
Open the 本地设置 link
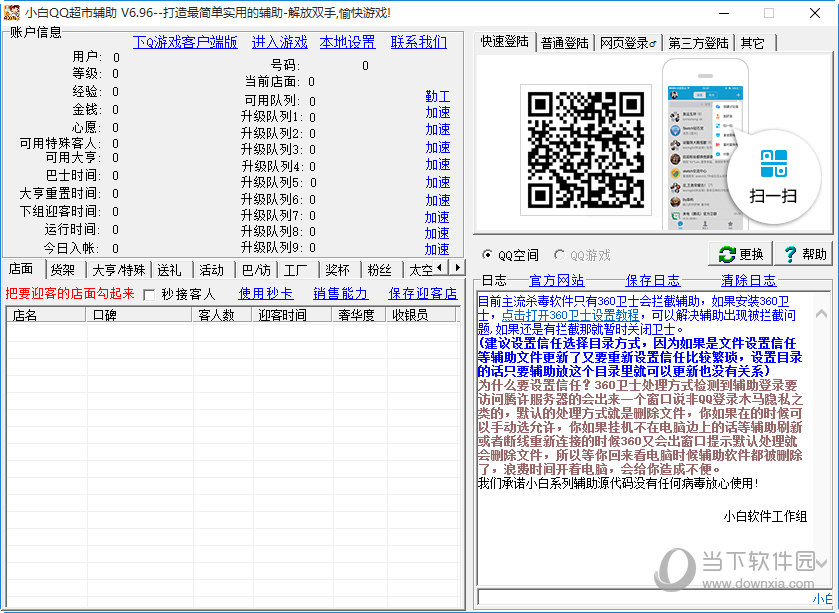click(347, 42)
